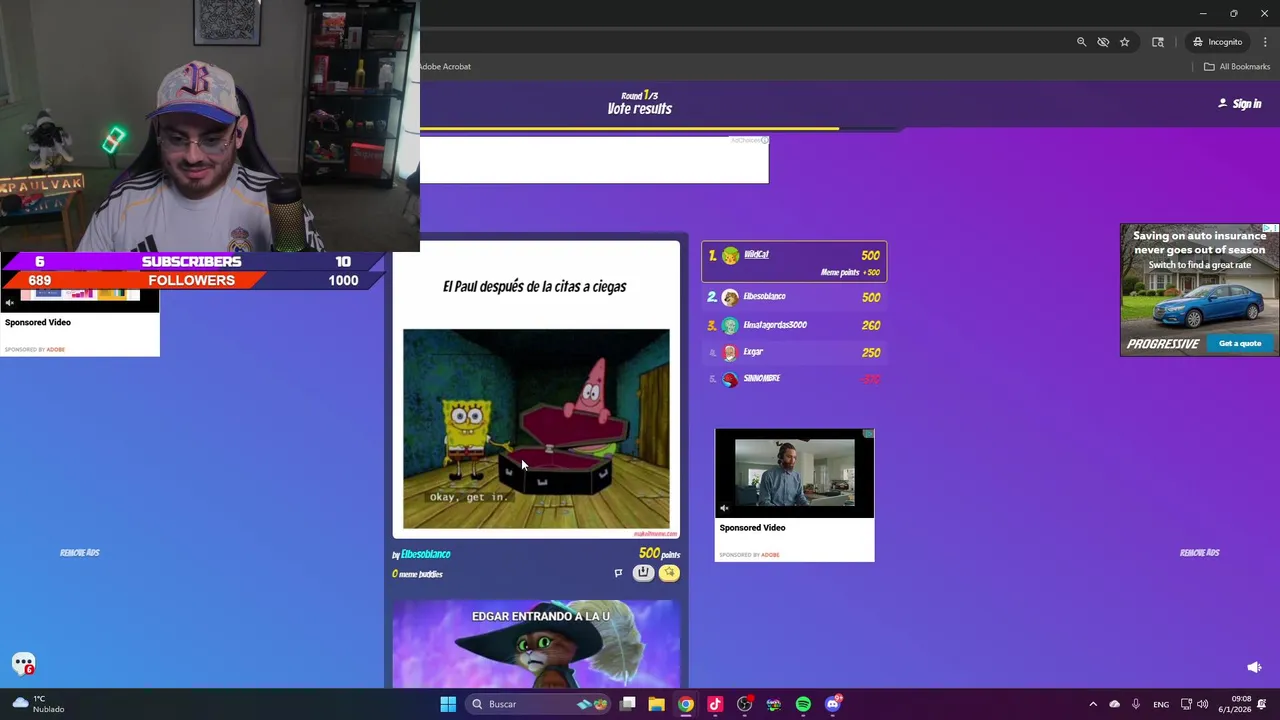Open File Explorer from the taskbar
This screenshot has height=720, width=1280.
657,704
